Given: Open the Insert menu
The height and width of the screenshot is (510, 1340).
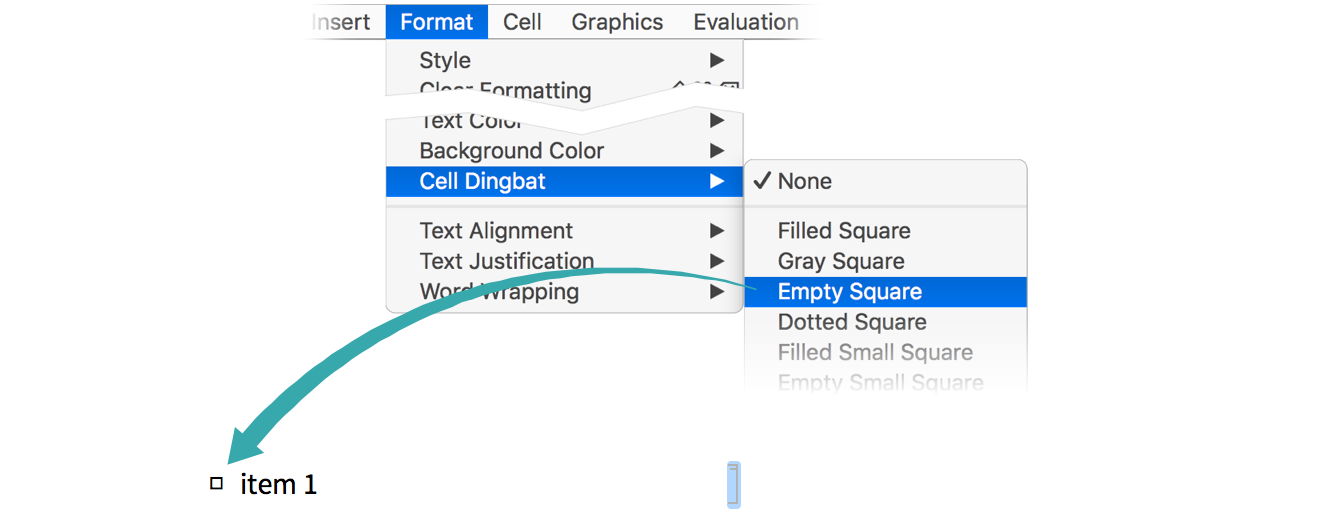Looking at the screenshot, I should click(341, 22).
